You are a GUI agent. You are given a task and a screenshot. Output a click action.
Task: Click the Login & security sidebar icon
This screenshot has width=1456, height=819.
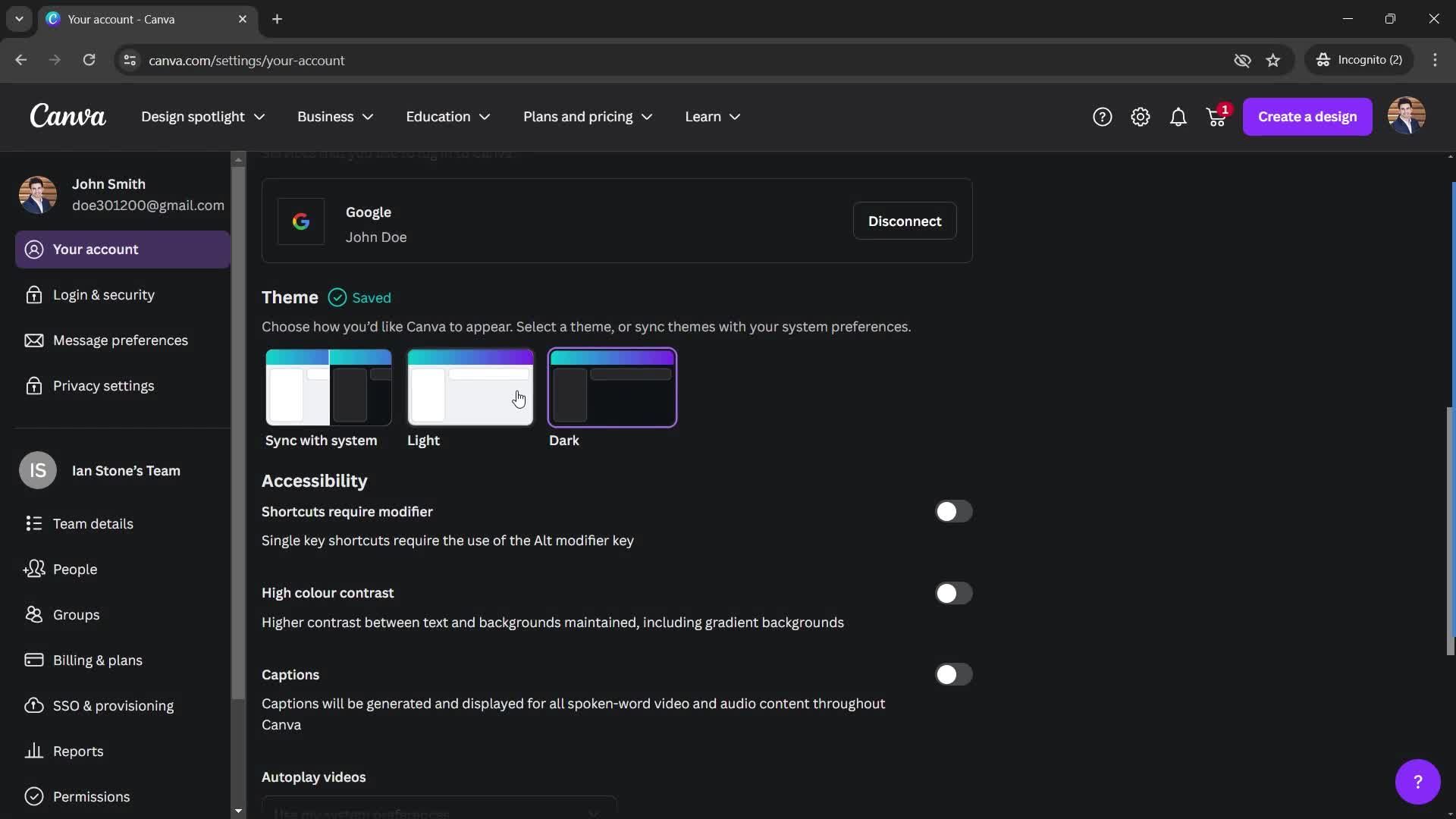[x=33, y=295]
